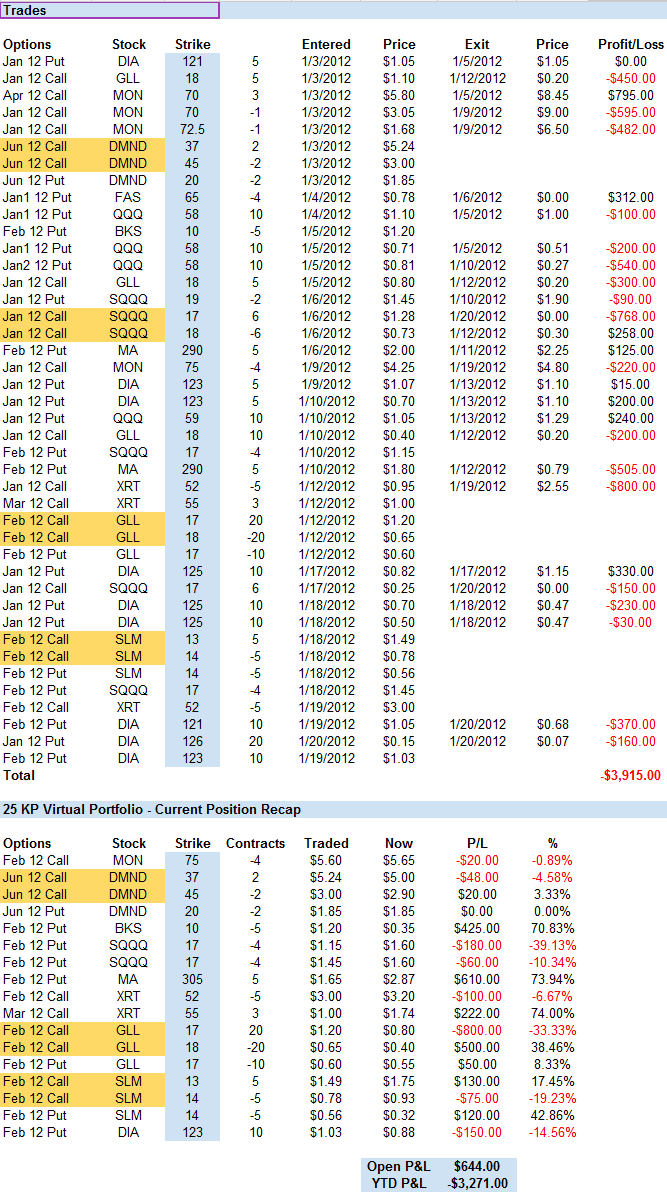Image resolution: width=667 pixels, height=1193 pixels.
Task: Select the Contracts column header
Action: tap(255, 843)
